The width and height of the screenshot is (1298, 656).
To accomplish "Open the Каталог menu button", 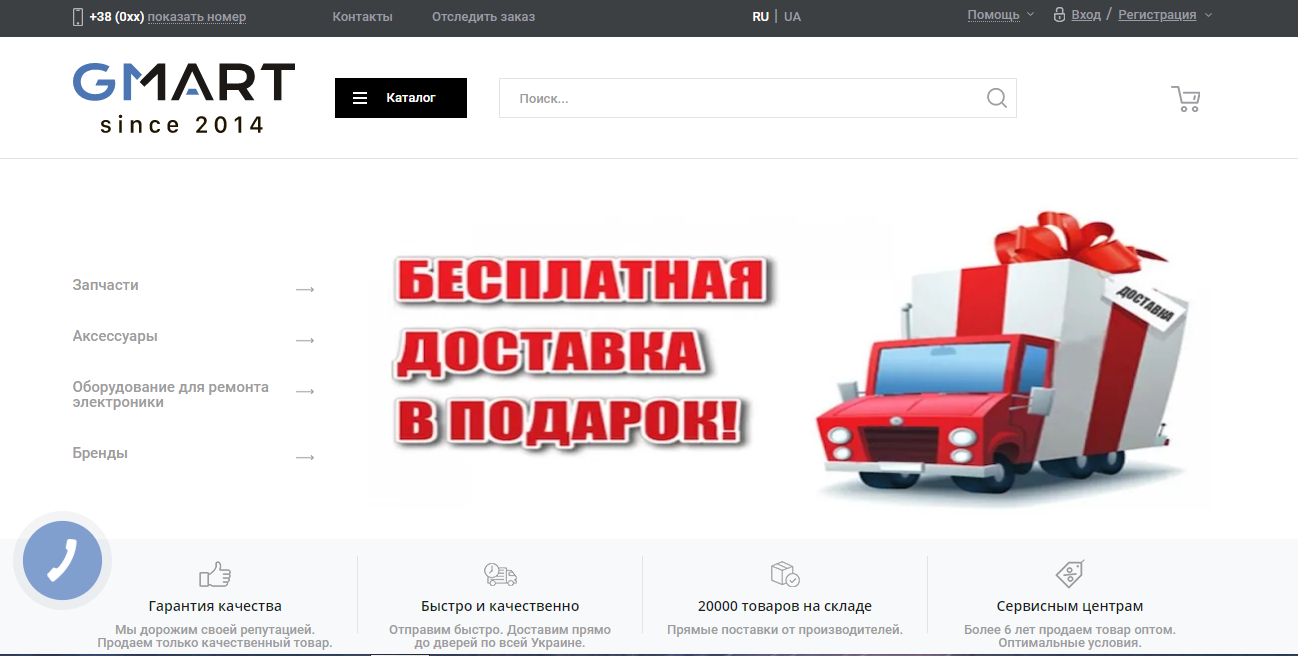I will (x=401, y=98).
